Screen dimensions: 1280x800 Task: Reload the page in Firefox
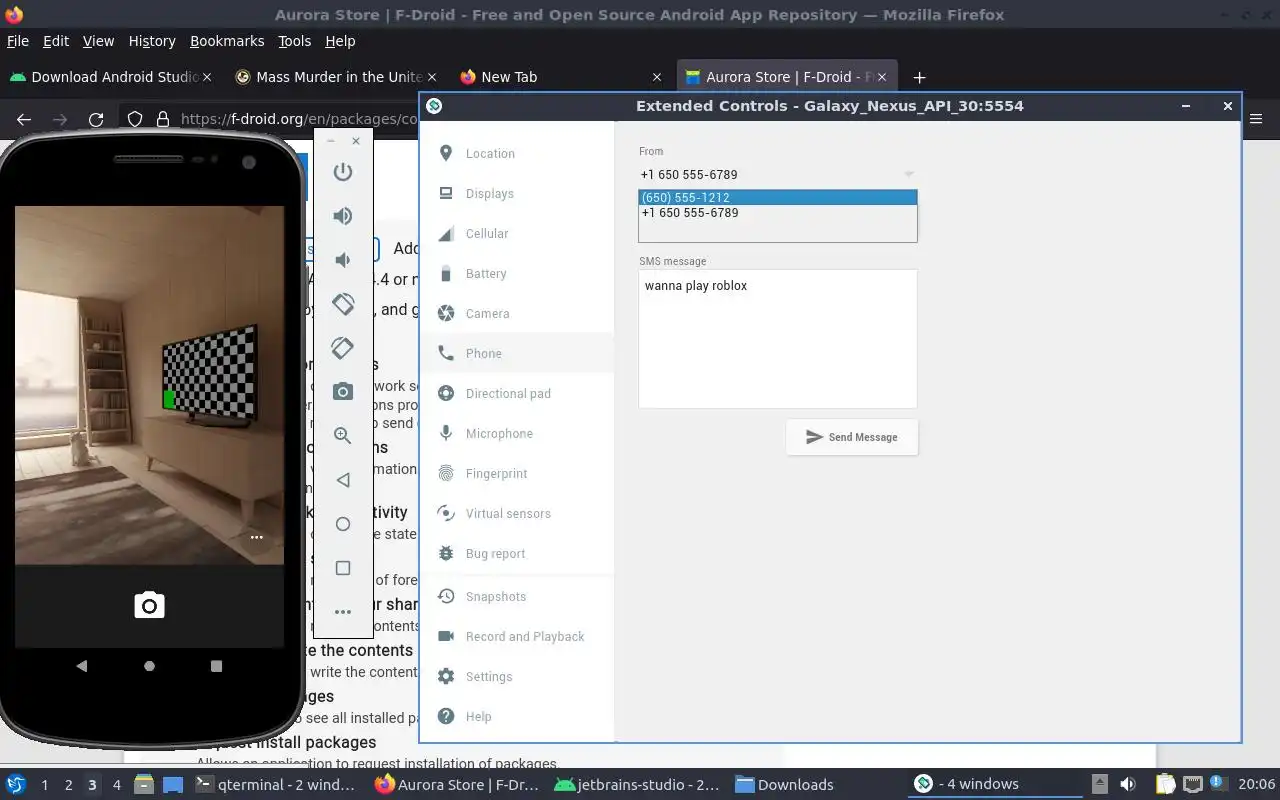(96, 119)
